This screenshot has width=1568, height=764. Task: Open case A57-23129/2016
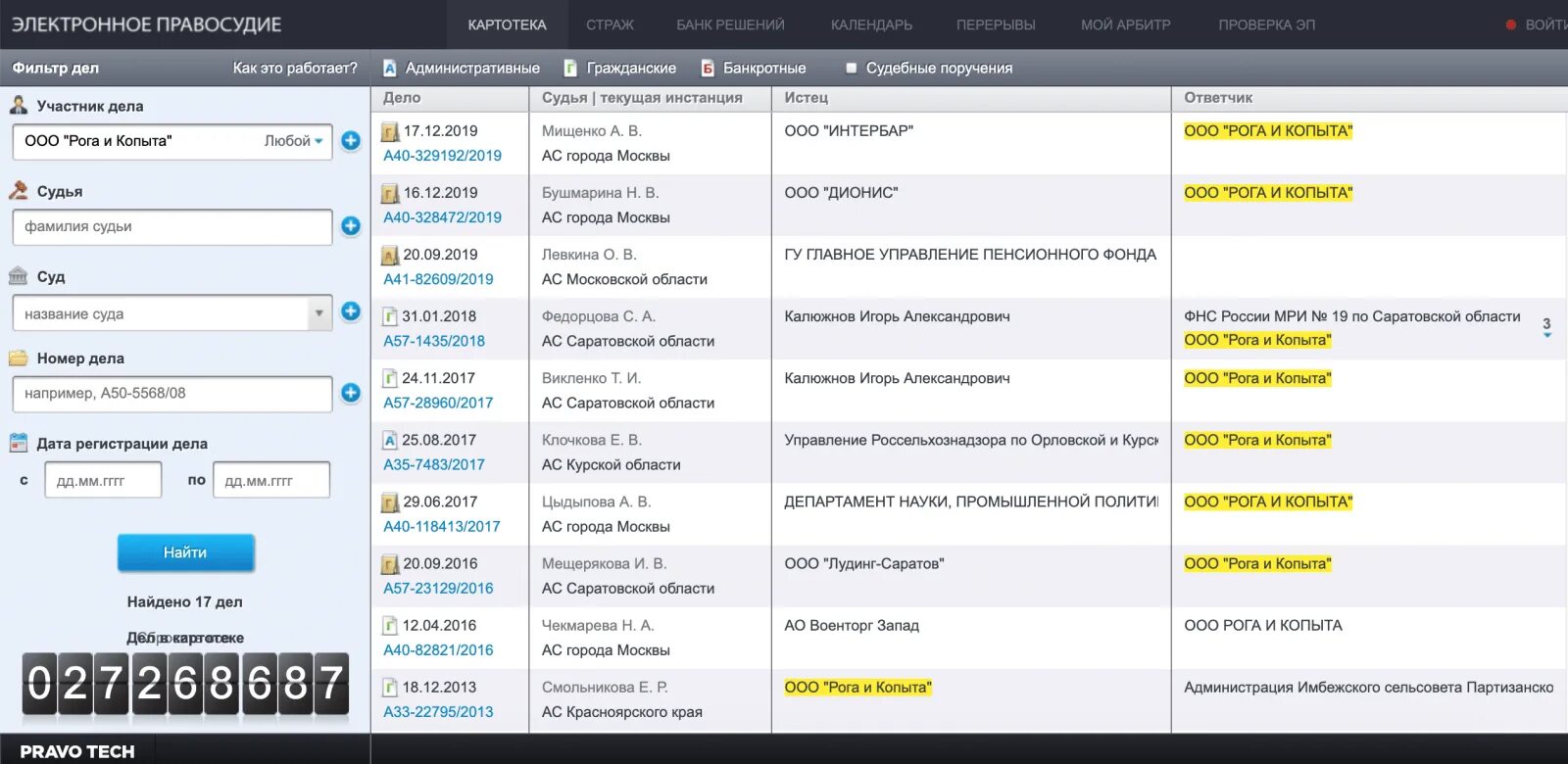[x=438, y=588]
